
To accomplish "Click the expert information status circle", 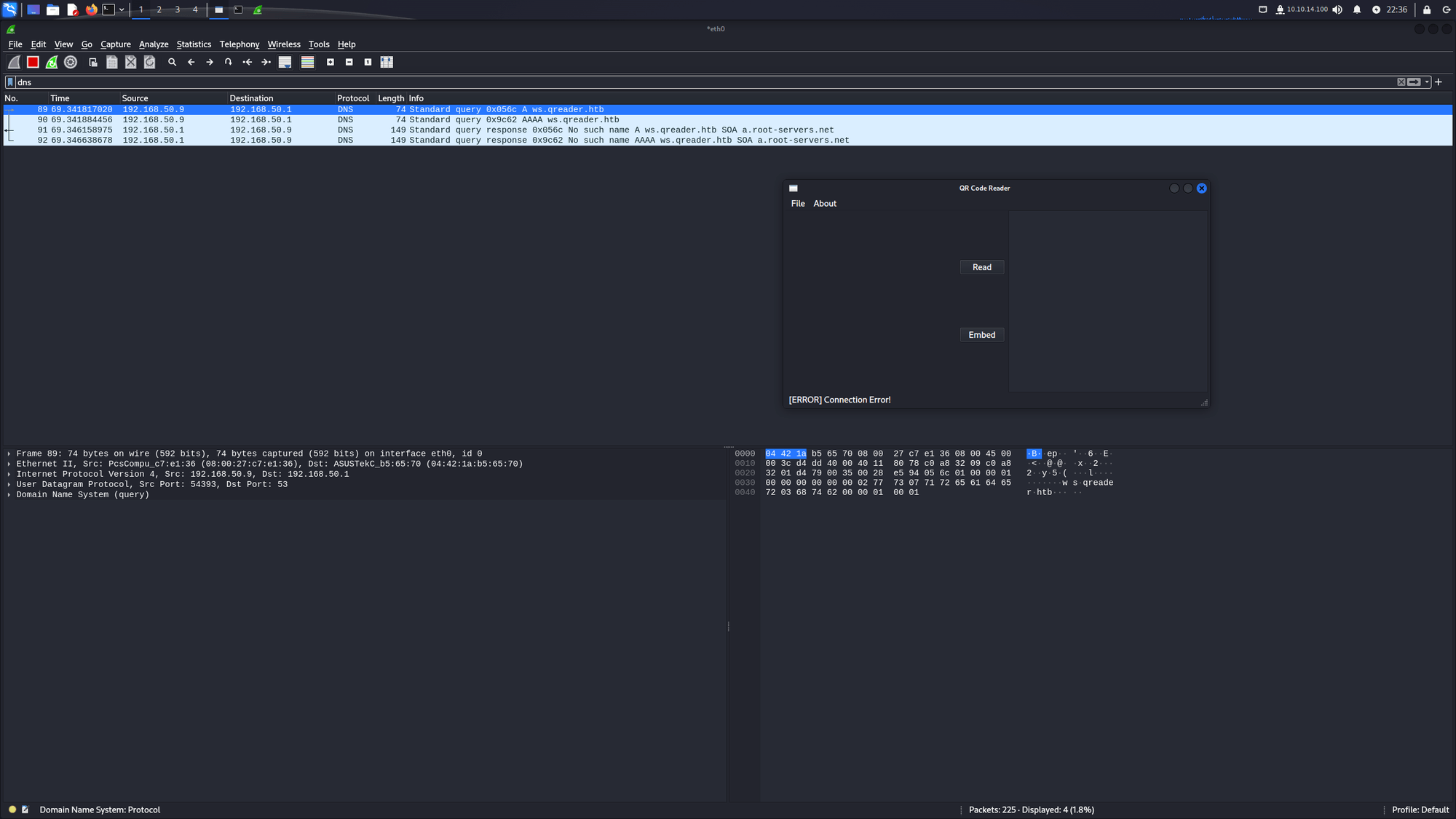I will tap(12, 810).
